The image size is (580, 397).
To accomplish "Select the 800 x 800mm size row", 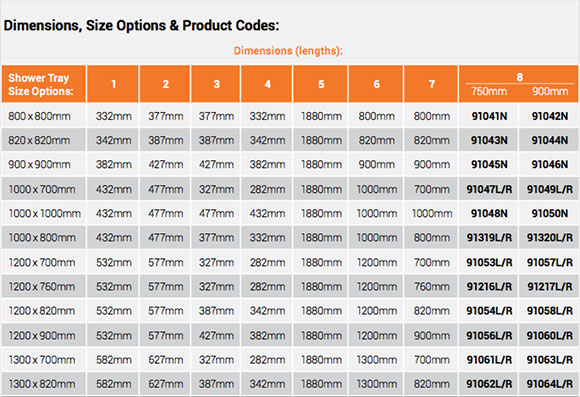I will (x=290, y=116).
